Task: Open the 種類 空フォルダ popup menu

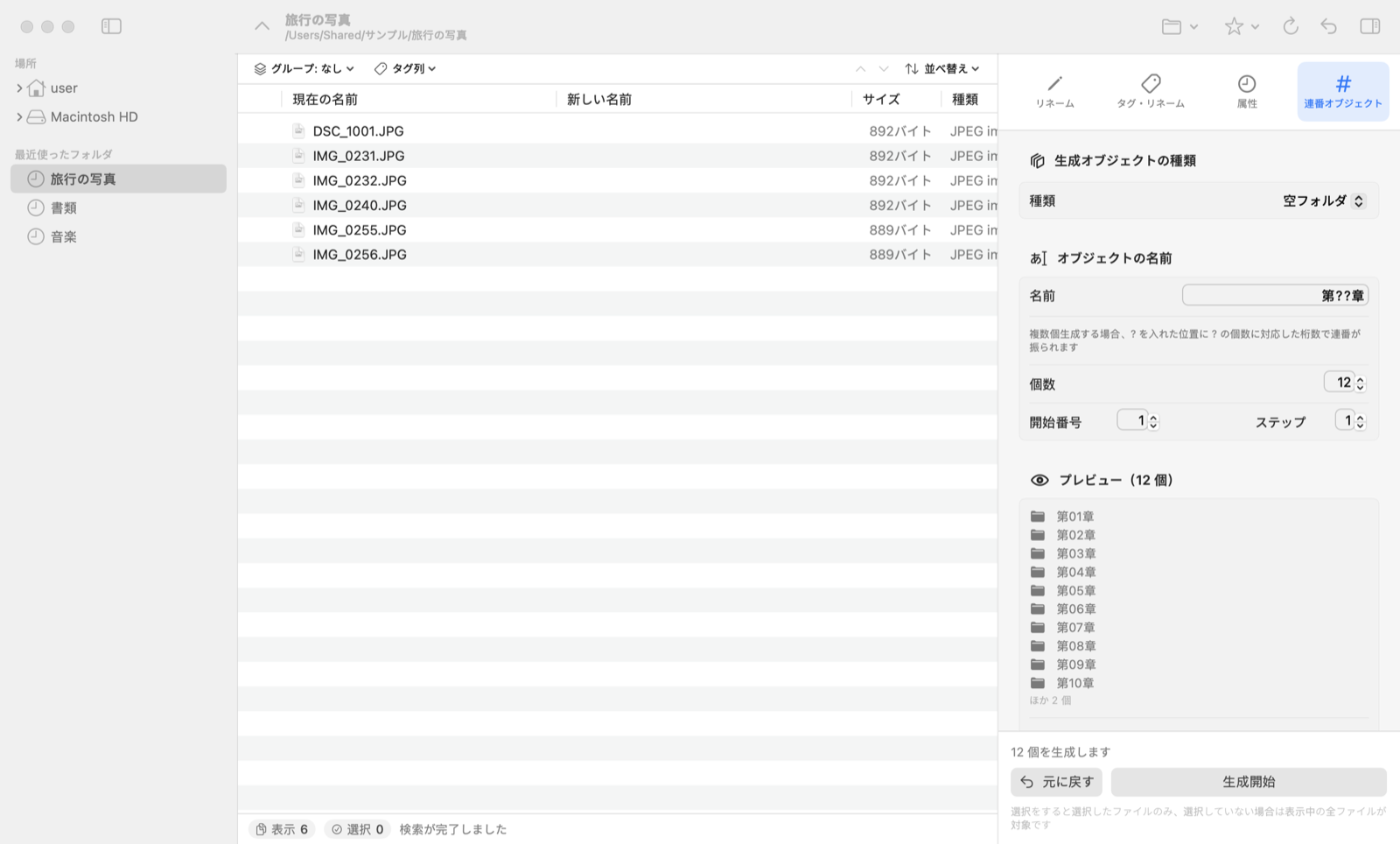Action: tap(1323, 201)
